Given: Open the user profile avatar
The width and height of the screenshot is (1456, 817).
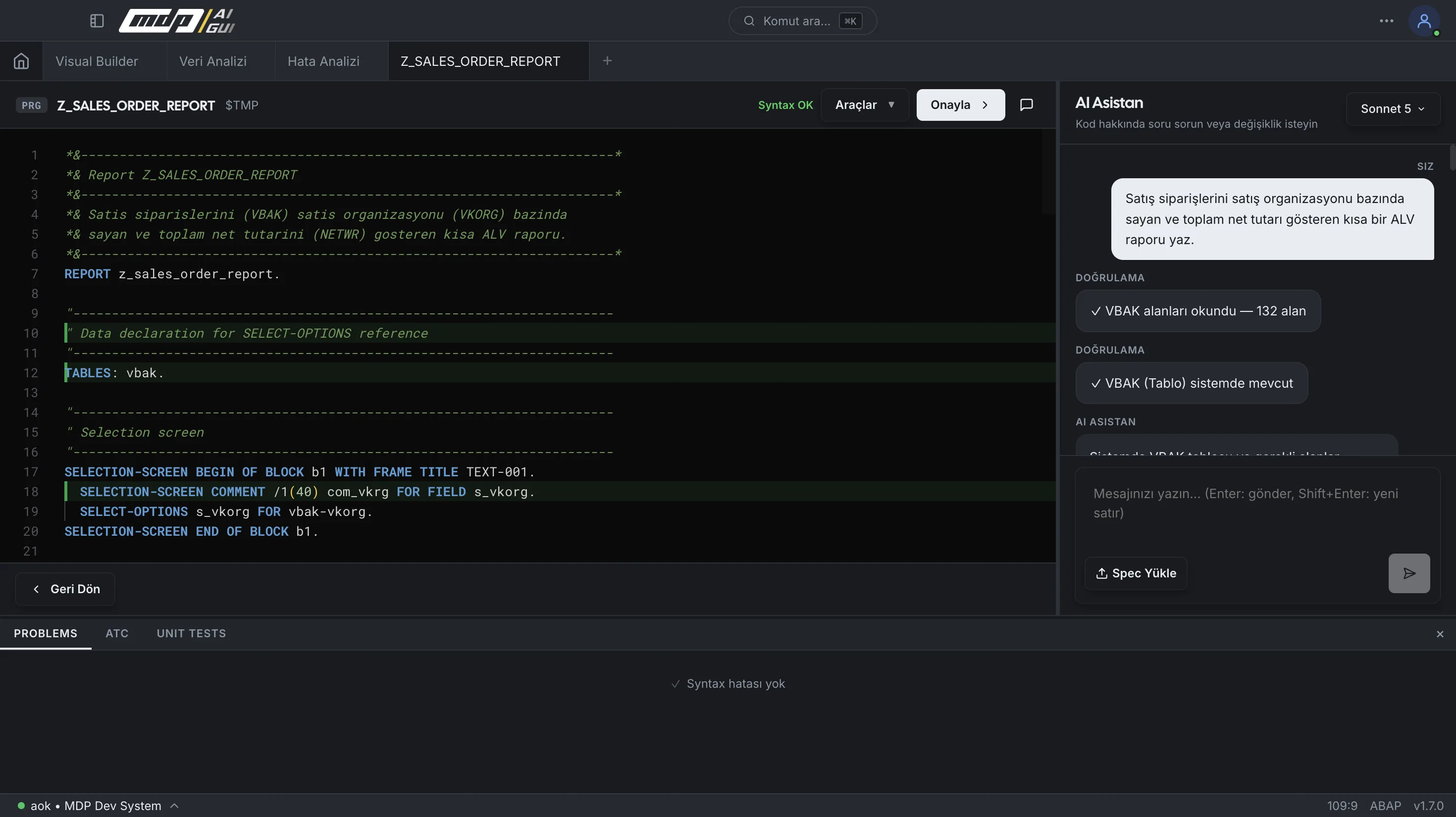Looking at the screenshot, I should [x=1424, y=21].
